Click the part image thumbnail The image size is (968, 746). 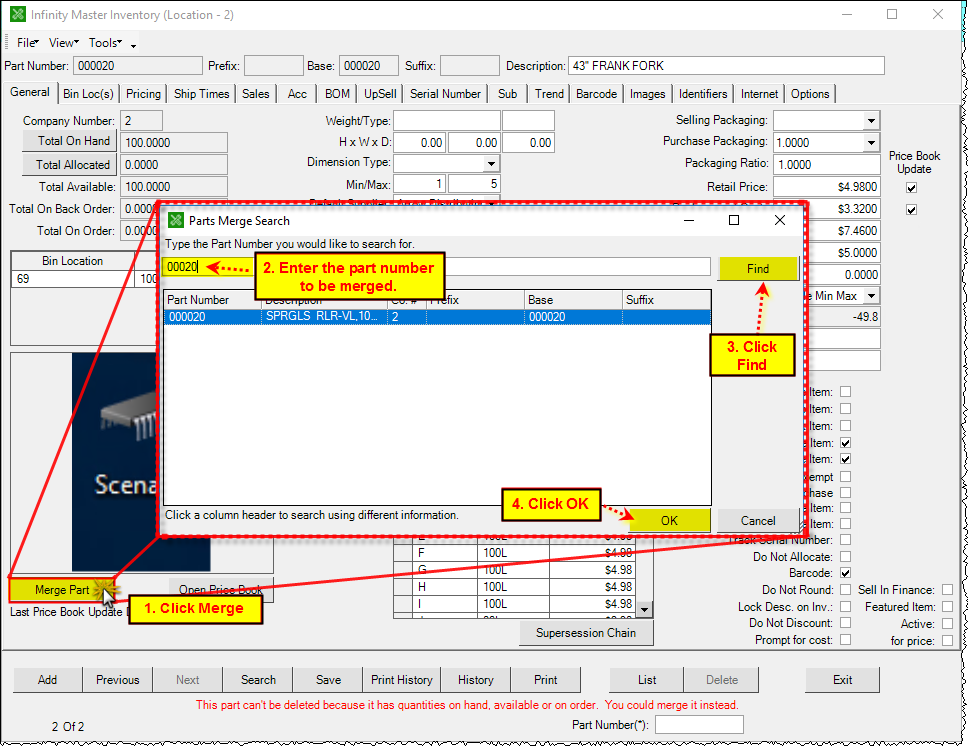coord(115,462)
